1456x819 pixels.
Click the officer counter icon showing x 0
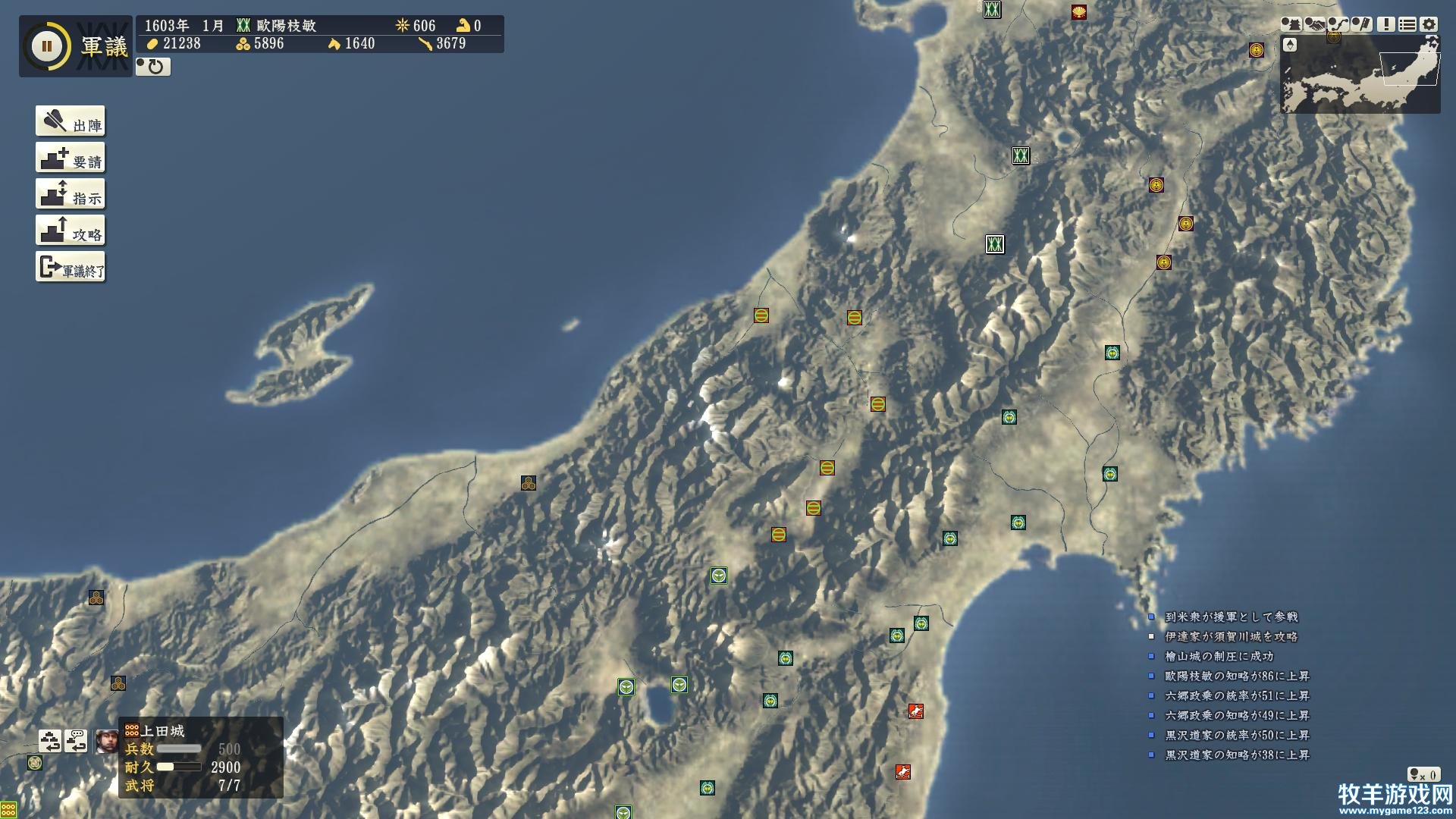(x=1423, y=774)
